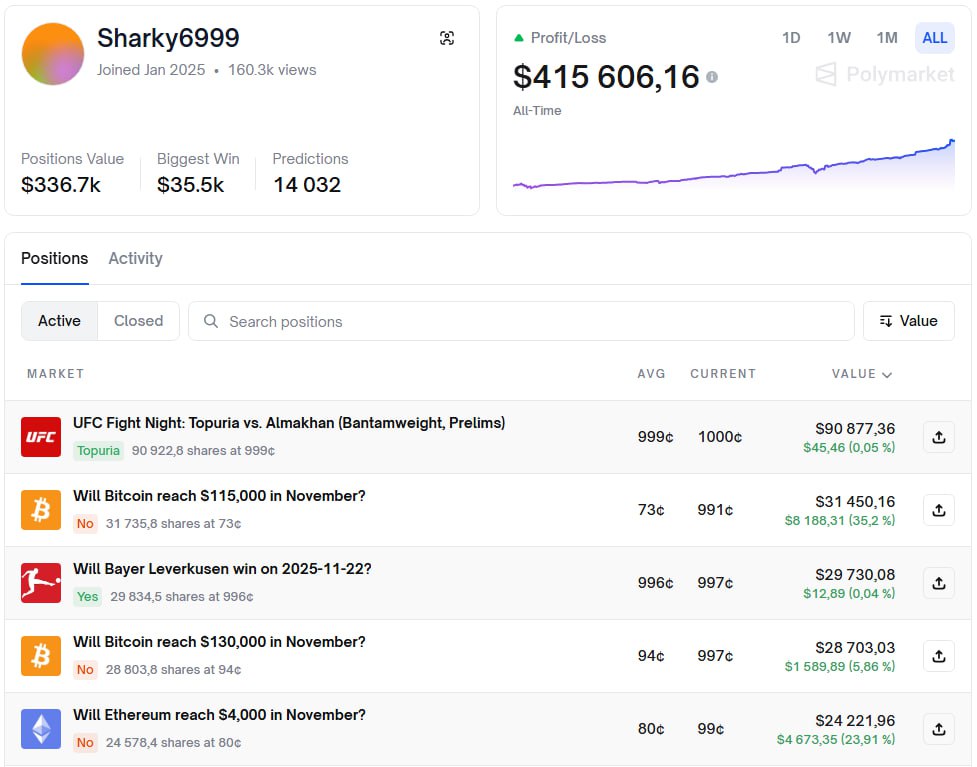The width and height of the screenshot is (977, 767).
Task: Share the Bitcoin $115,000 position
Action: coord(938,510)
